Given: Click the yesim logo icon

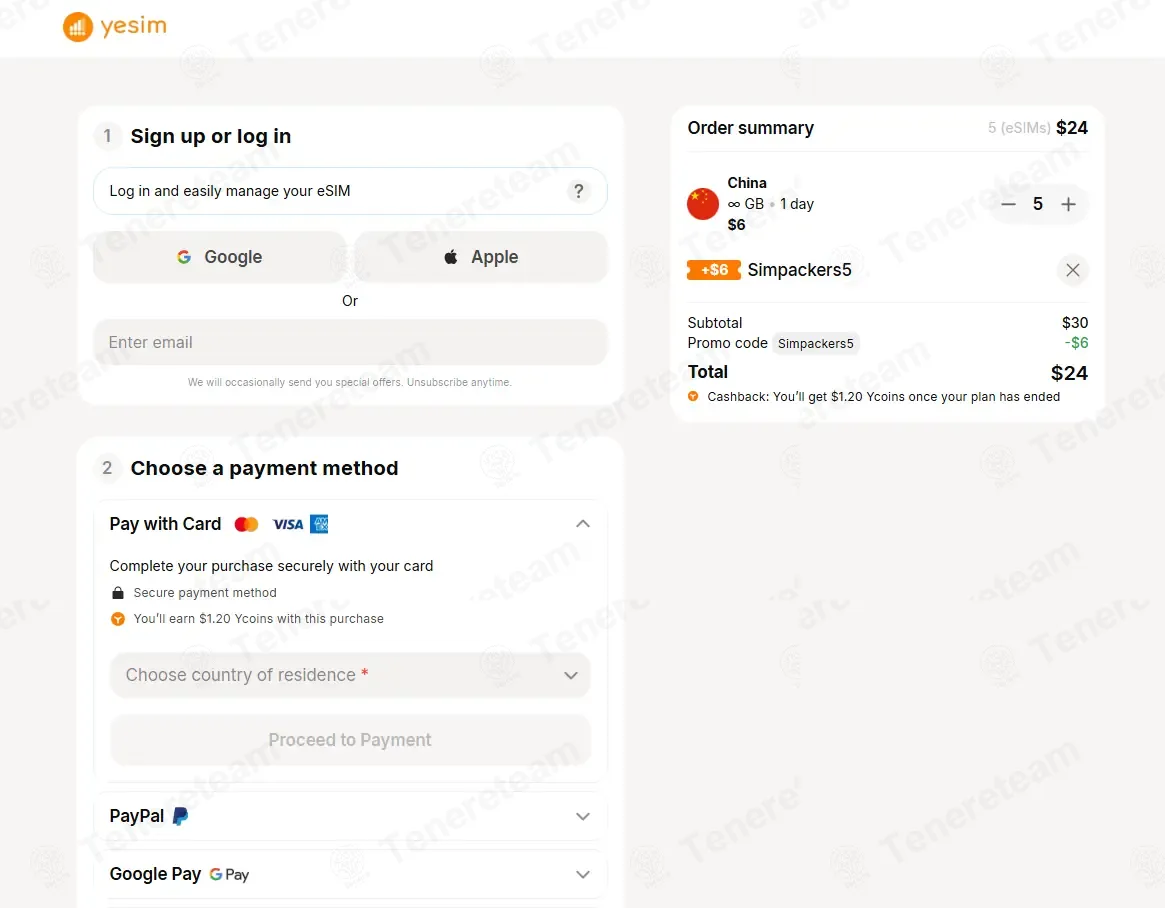Looking at the screenshot, I should click(x=77, y=27).
